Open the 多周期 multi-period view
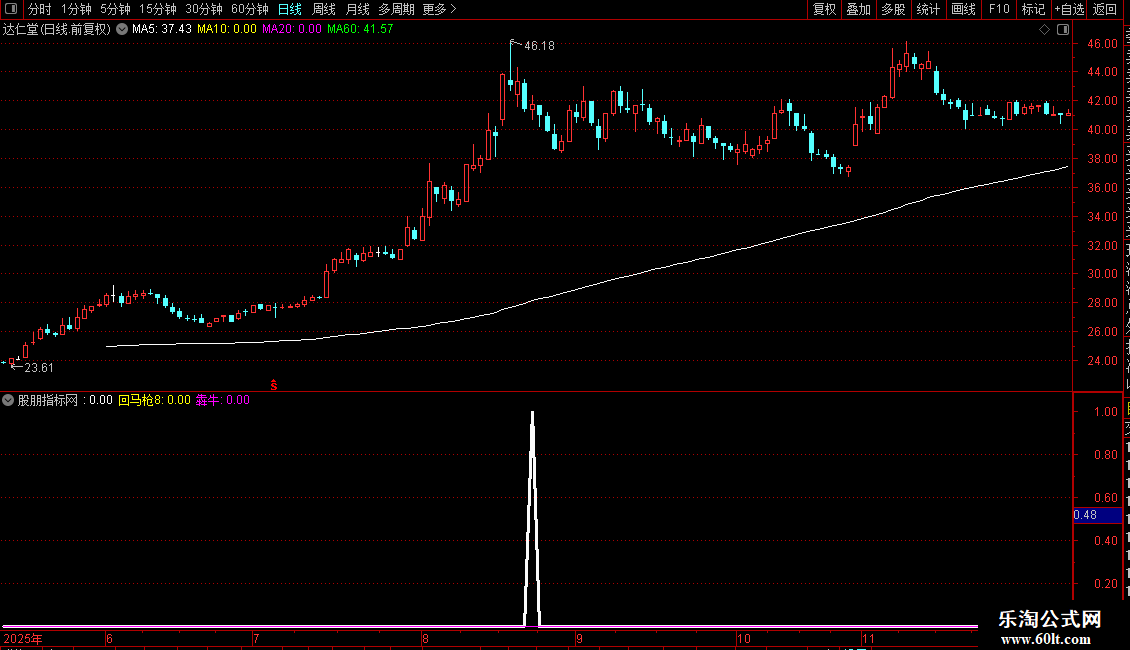The width and height of the screenshot is (1130, 650). point(396,9)
